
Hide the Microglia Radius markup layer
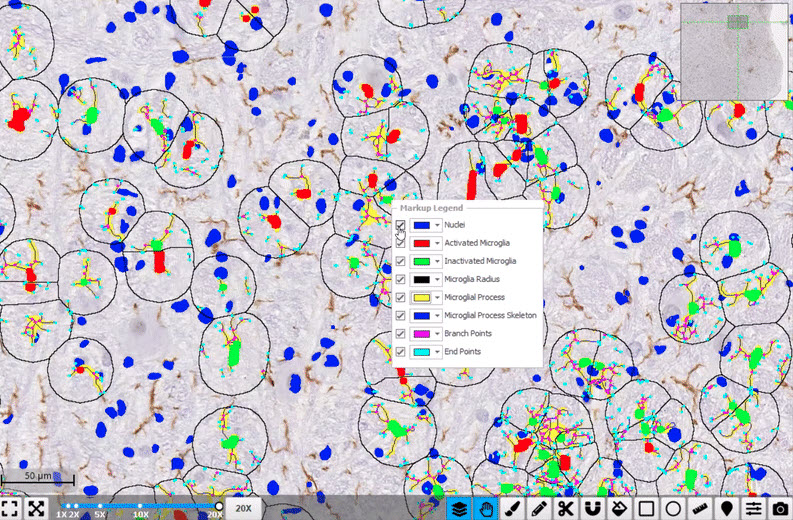pyautogui.click(x=401, y=279)
